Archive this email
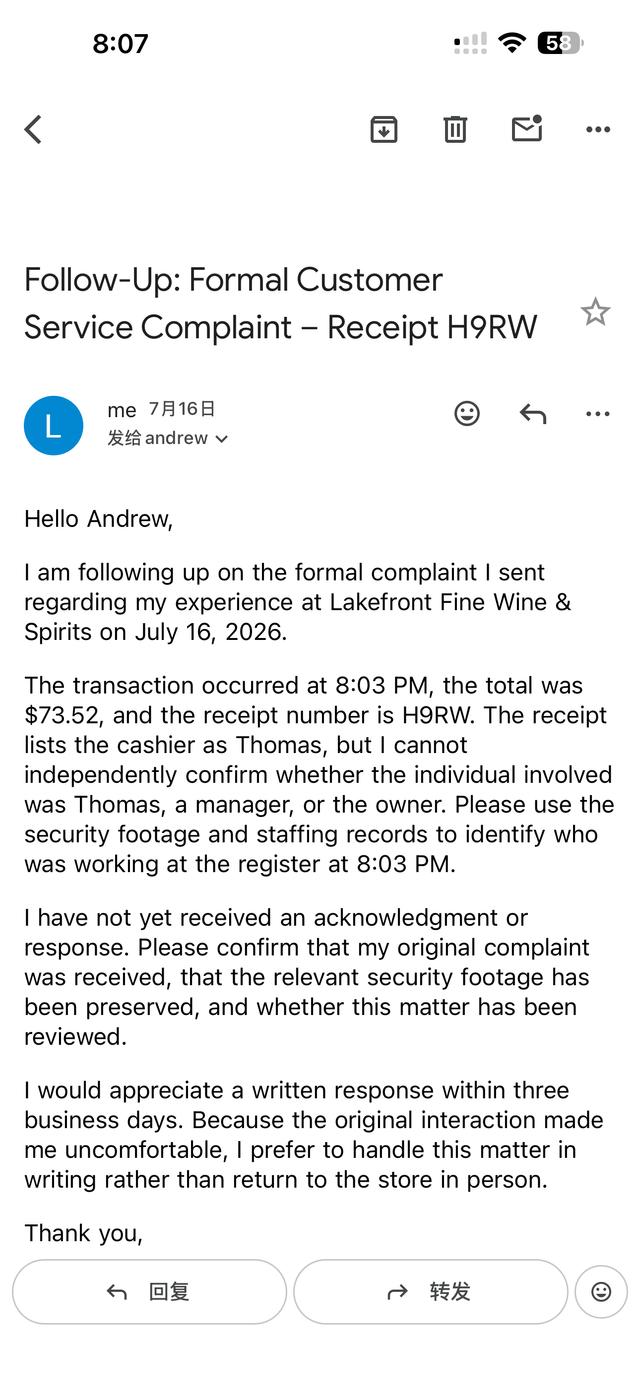 (x=384, y=129)
